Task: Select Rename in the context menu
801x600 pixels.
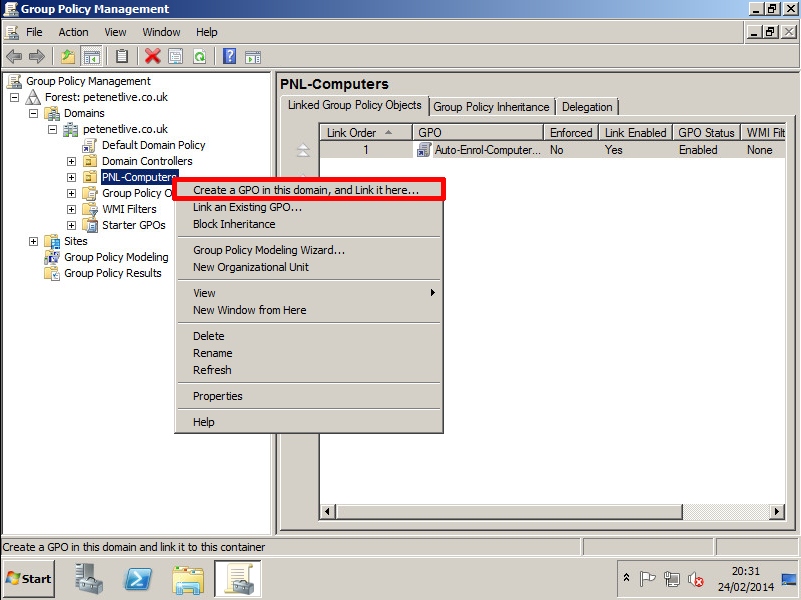Action: 309,353
